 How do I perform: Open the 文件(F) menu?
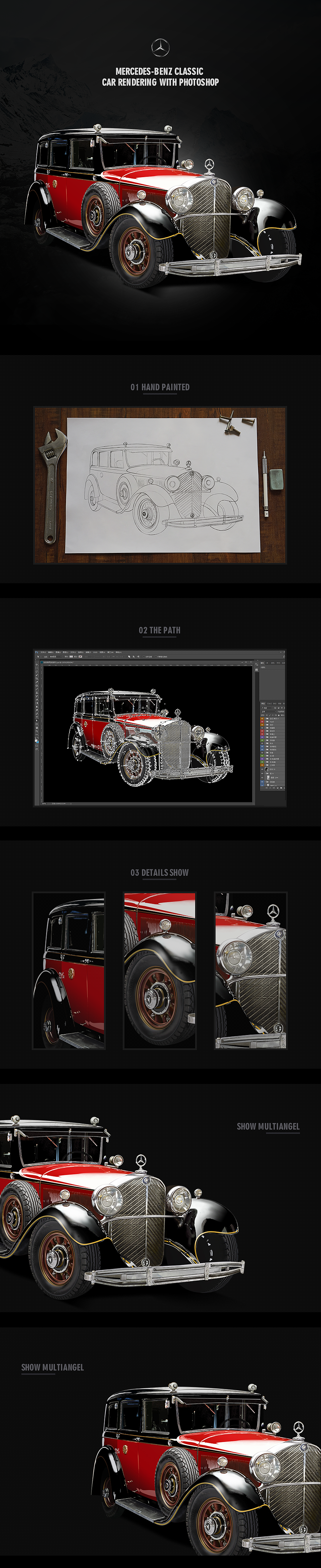[x=43, y=653]
